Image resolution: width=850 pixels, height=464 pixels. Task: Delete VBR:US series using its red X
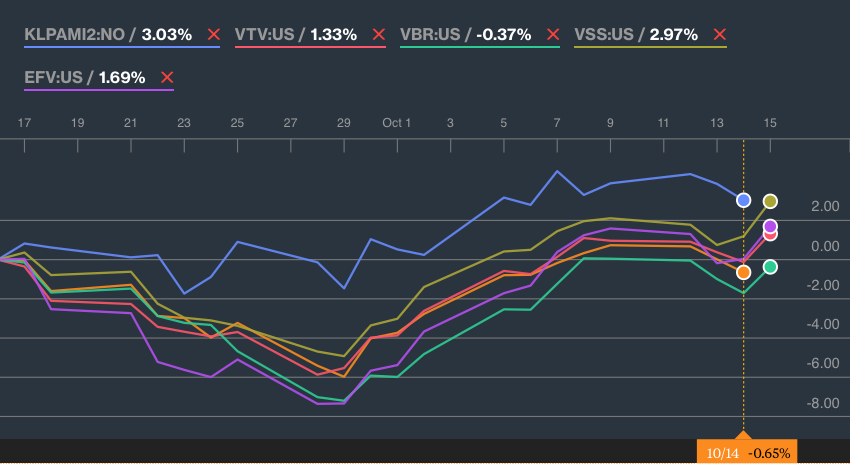point(553,35)
